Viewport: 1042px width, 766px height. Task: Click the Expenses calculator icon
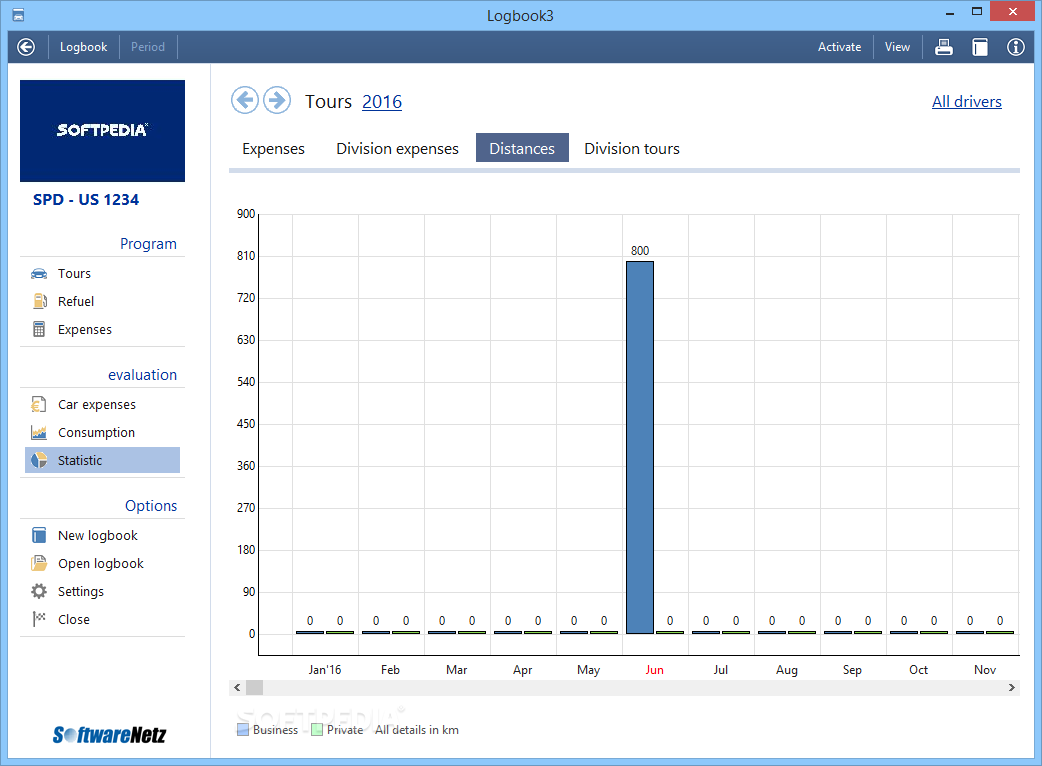pos(39,330)
